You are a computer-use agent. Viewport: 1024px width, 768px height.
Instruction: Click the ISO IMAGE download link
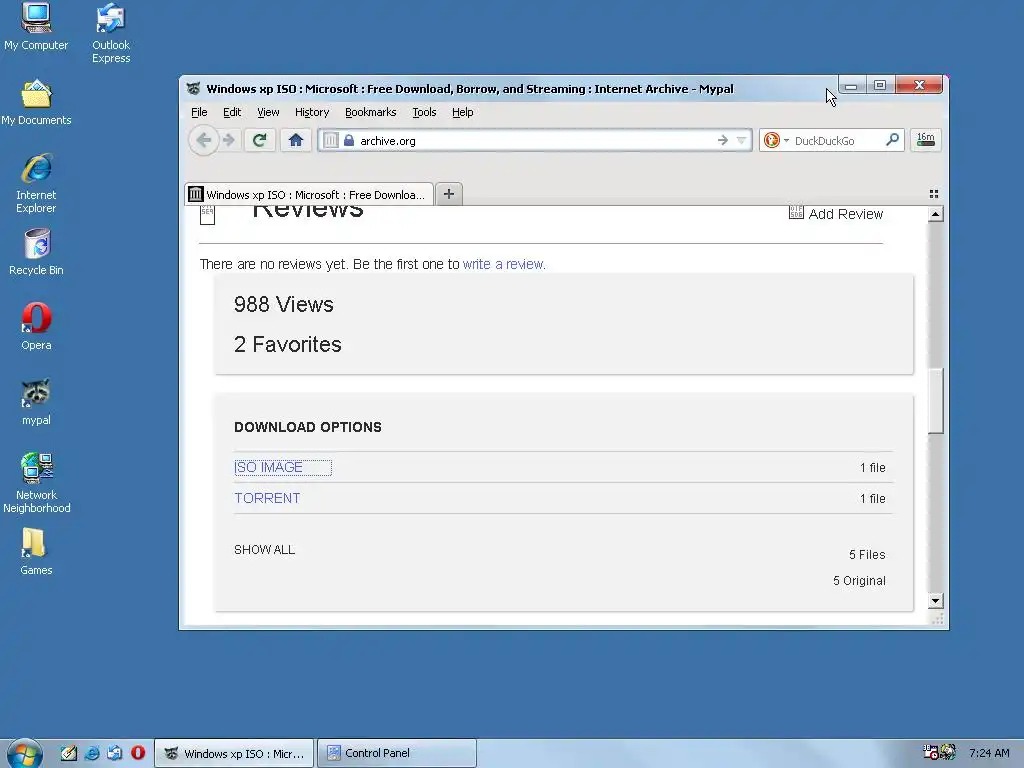pos(268,468)
